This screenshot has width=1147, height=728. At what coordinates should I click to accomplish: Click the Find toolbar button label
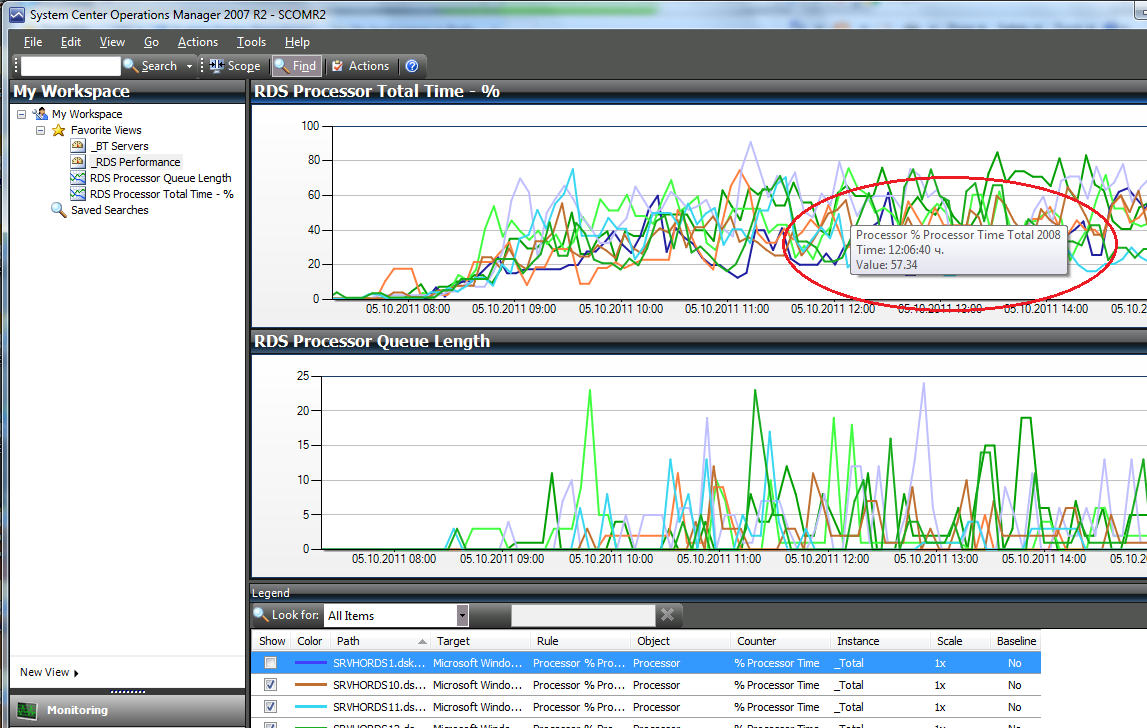[x=304, y=66]
